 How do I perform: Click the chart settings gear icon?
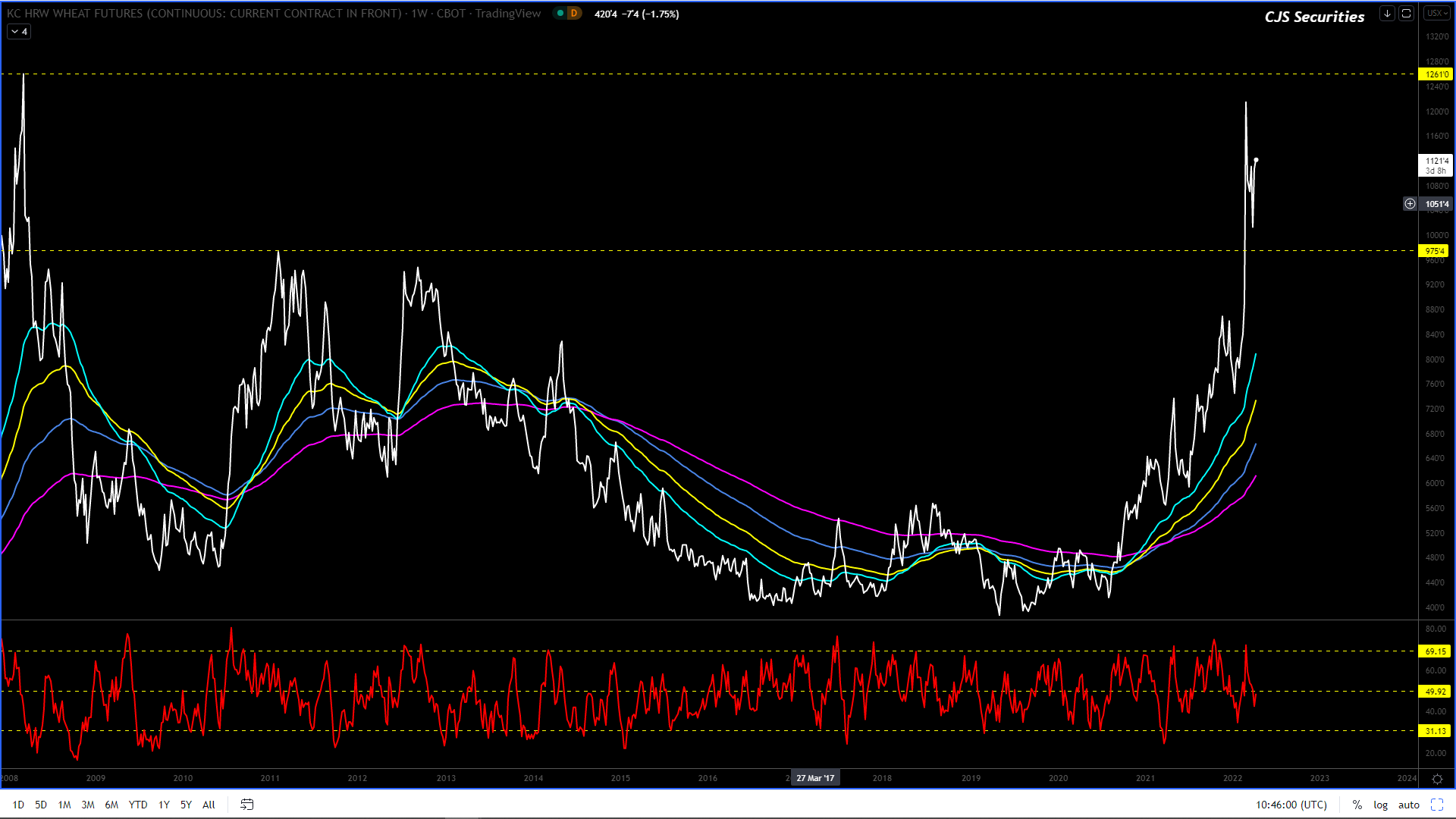1436,779
